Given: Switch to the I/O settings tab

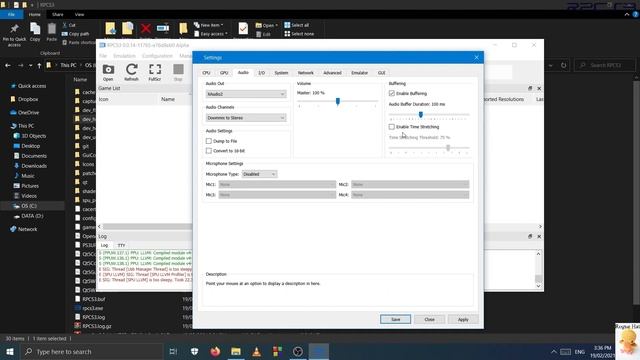Looking at the screenshot, I should pyautogui.click(x=262, y=73).
